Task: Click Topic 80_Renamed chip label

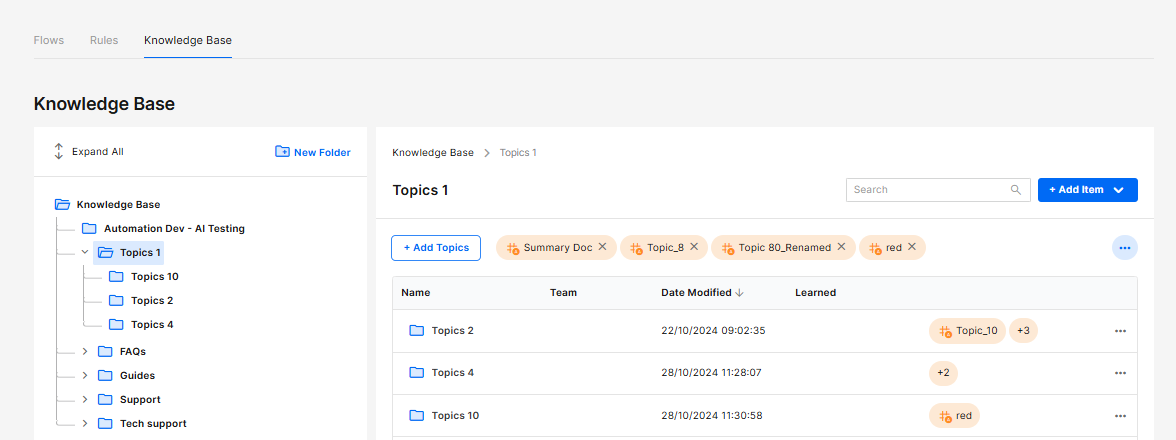Action: click(x=784, y=247)
